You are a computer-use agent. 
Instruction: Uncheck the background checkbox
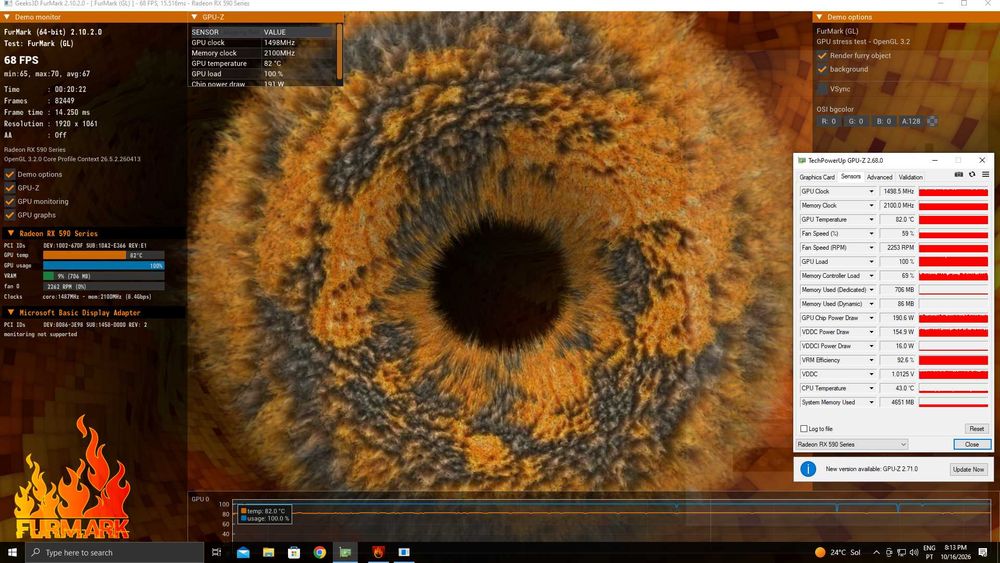click(822, 69)
